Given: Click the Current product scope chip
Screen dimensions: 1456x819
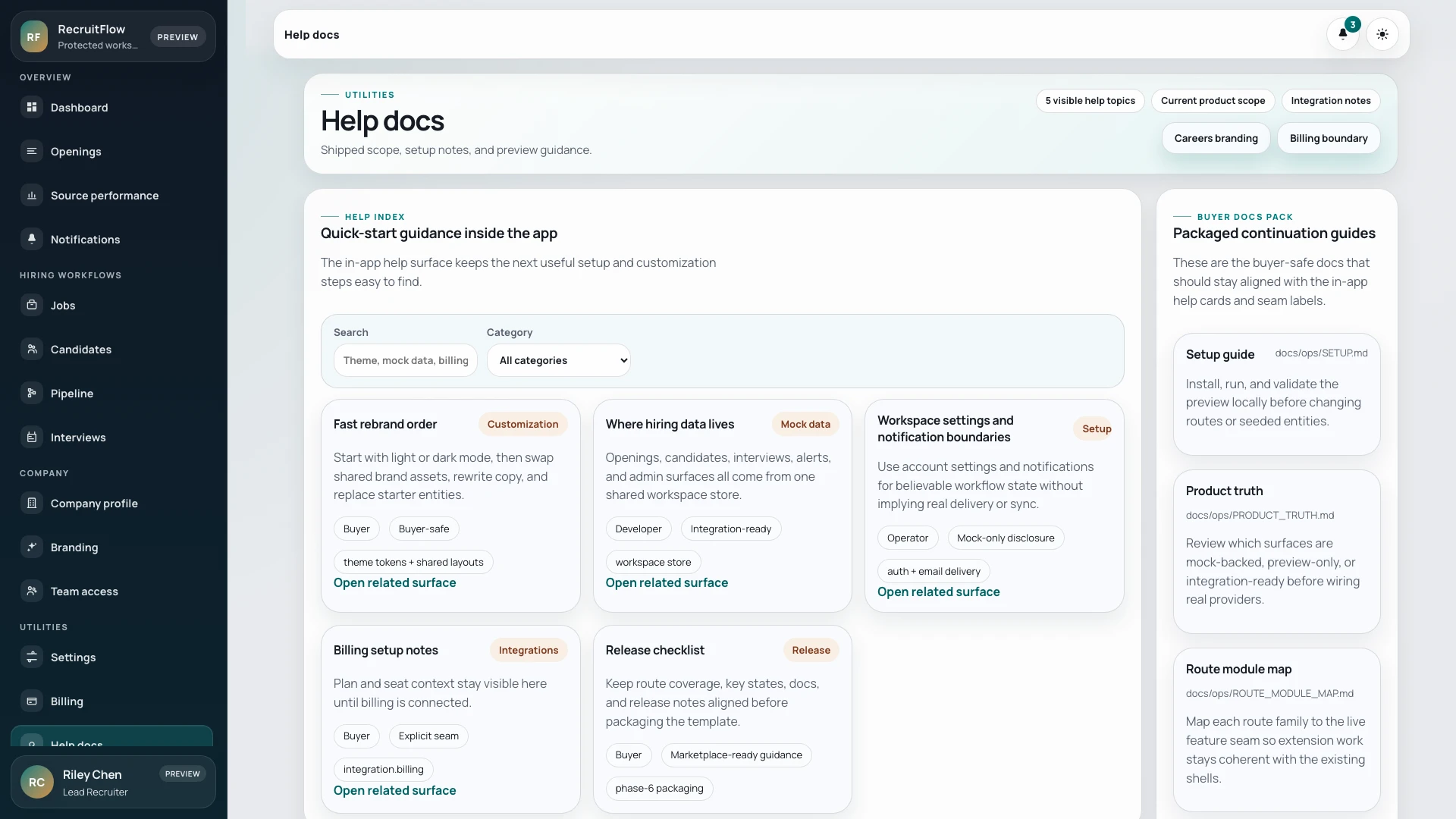Looking at the screenshot, I should click(1213, 101).
